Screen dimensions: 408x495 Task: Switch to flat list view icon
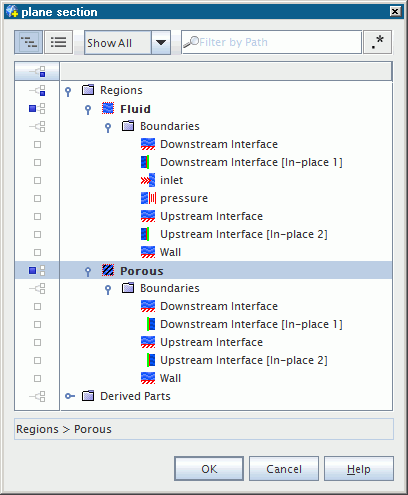click(58, 42)
